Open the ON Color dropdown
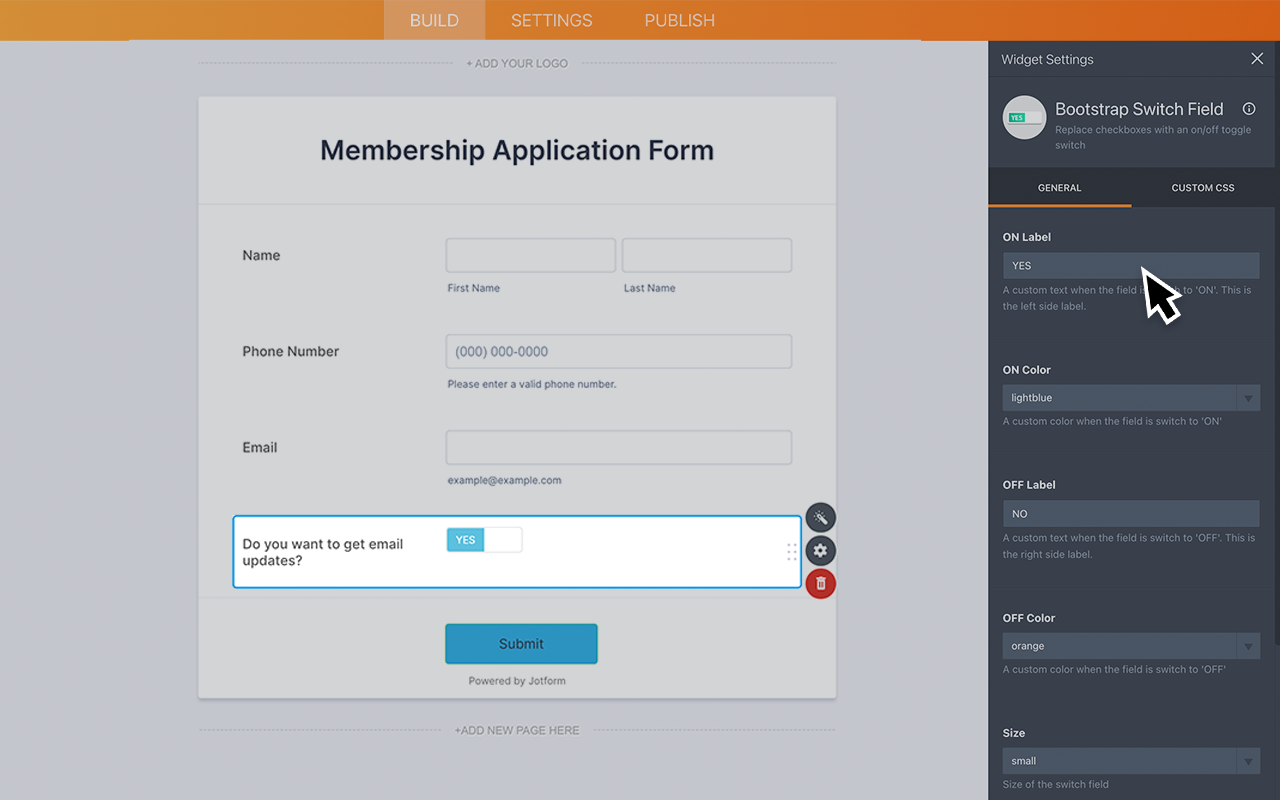This screenshot has width=1280, height=800. (1248, 397)
